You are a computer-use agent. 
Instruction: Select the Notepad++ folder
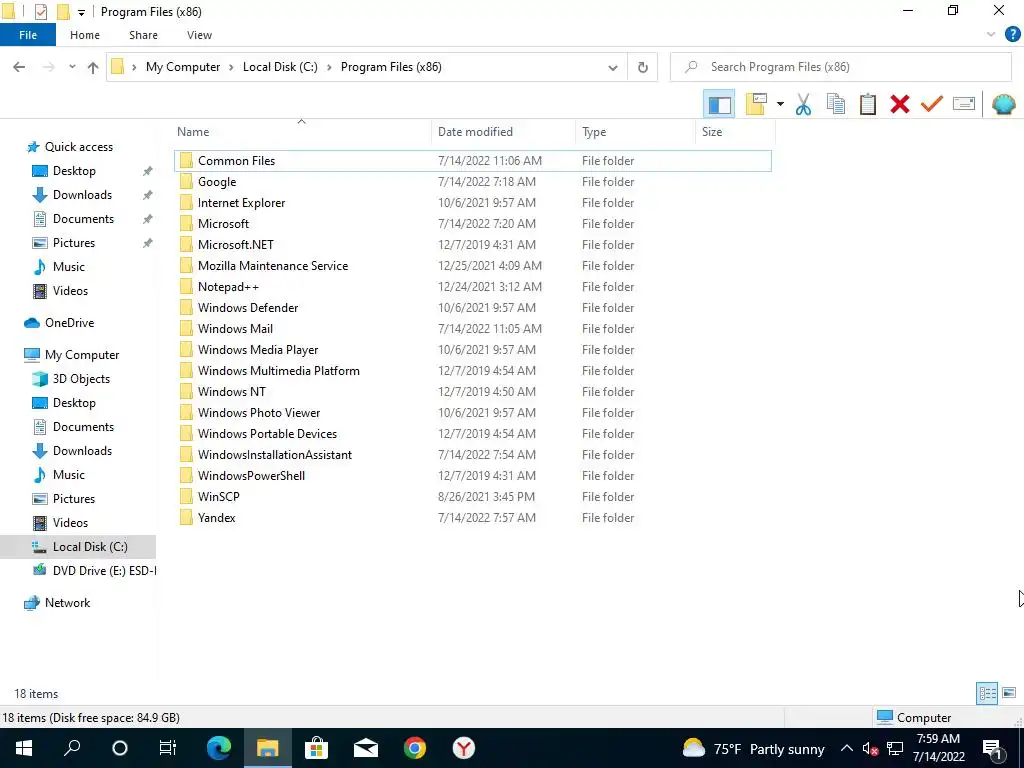point(473,287)
